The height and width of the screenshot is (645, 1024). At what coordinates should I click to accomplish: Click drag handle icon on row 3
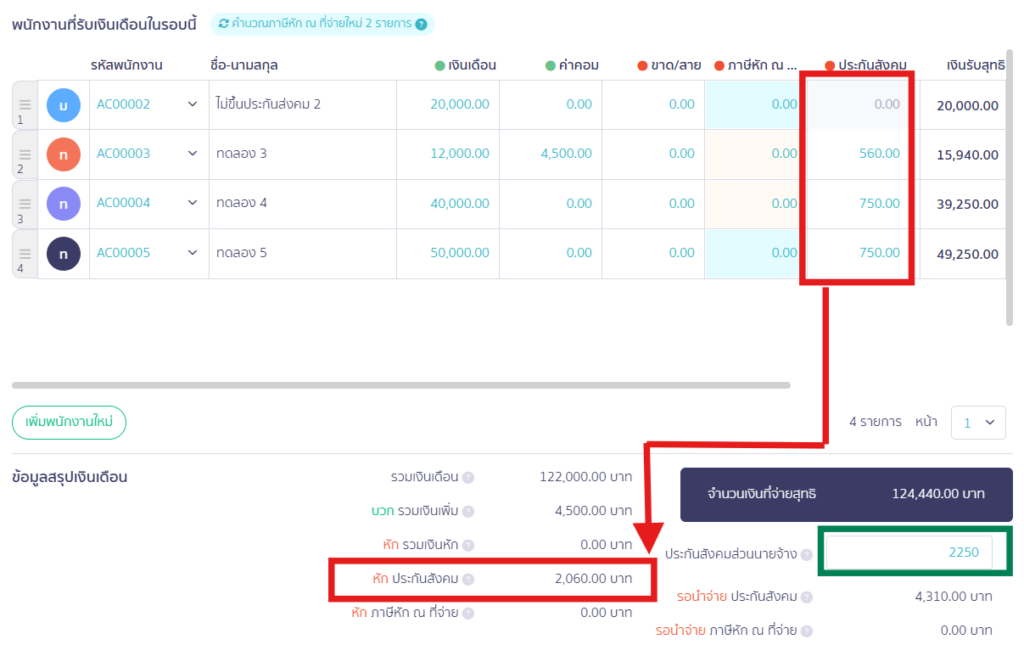[25, 204]
